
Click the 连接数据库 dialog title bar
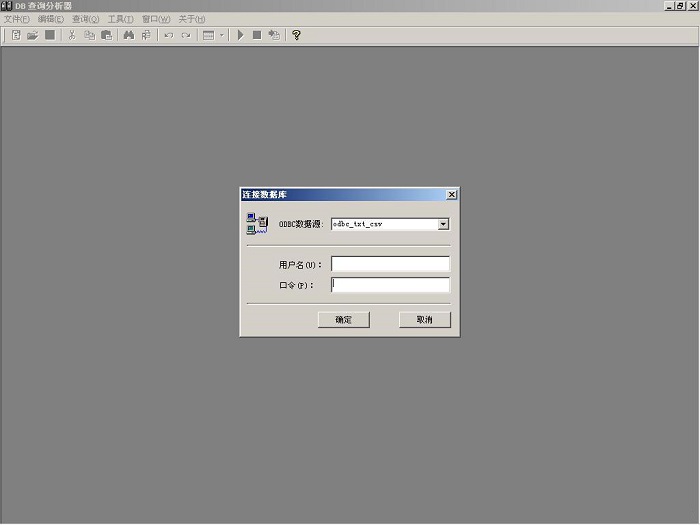pos(350,194)
